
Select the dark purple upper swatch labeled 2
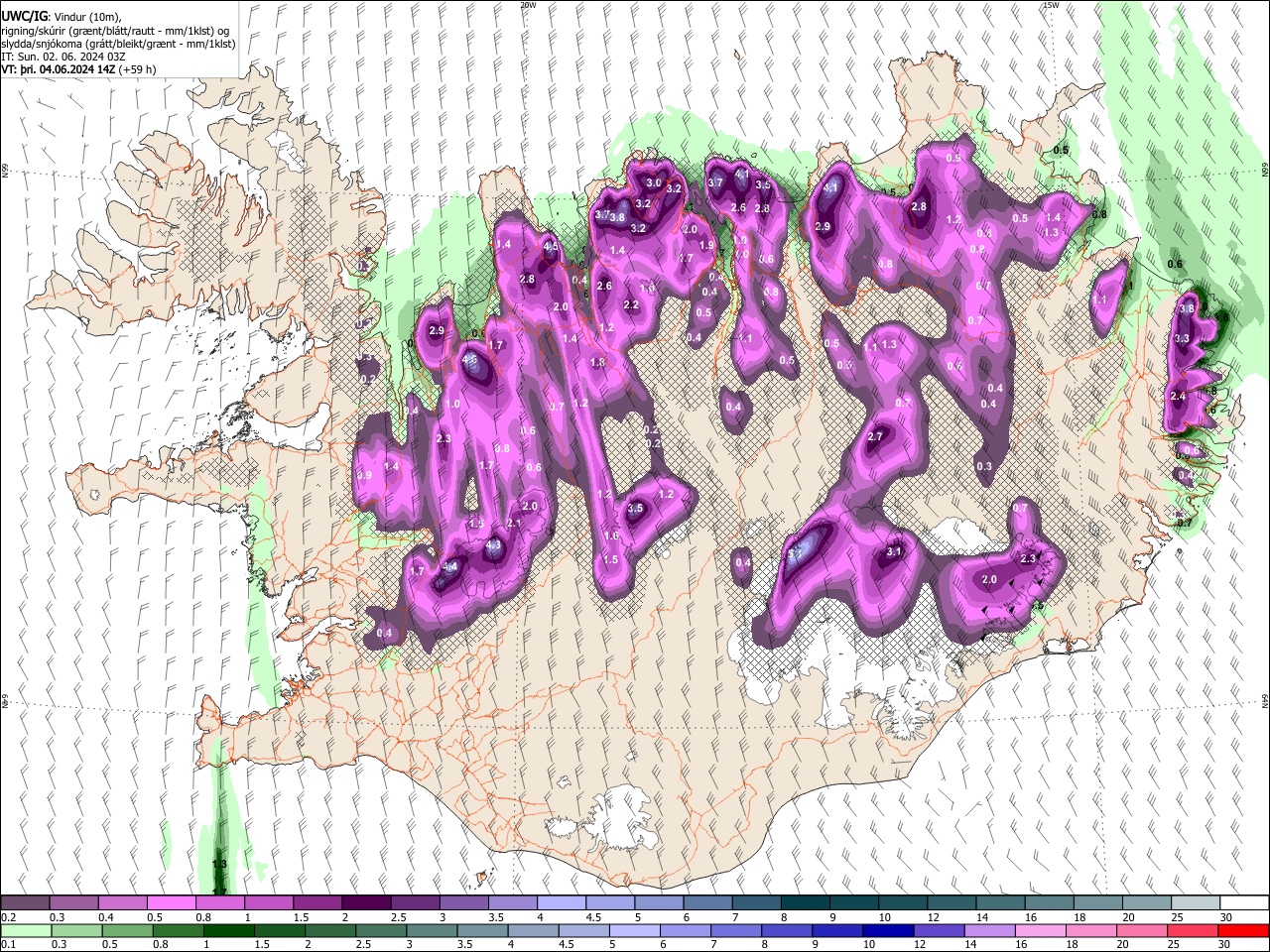coord(365,903)
